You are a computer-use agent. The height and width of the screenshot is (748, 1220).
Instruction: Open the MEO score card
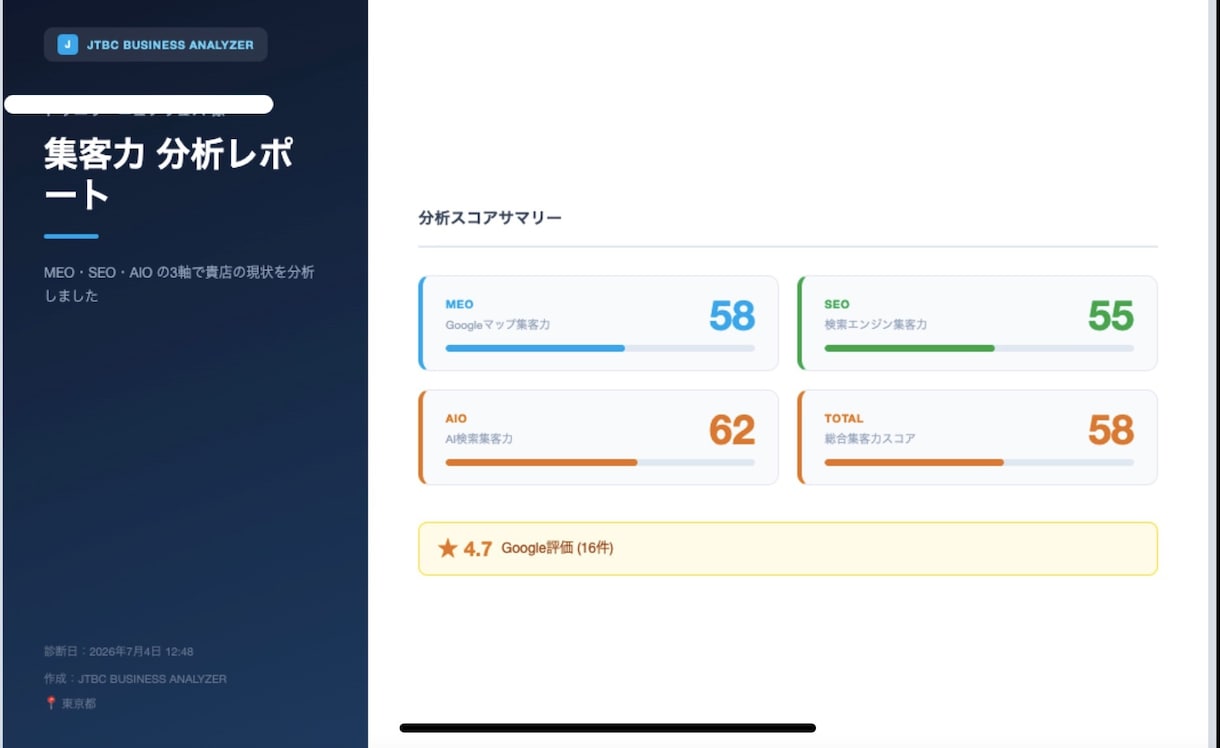[598, 323]
